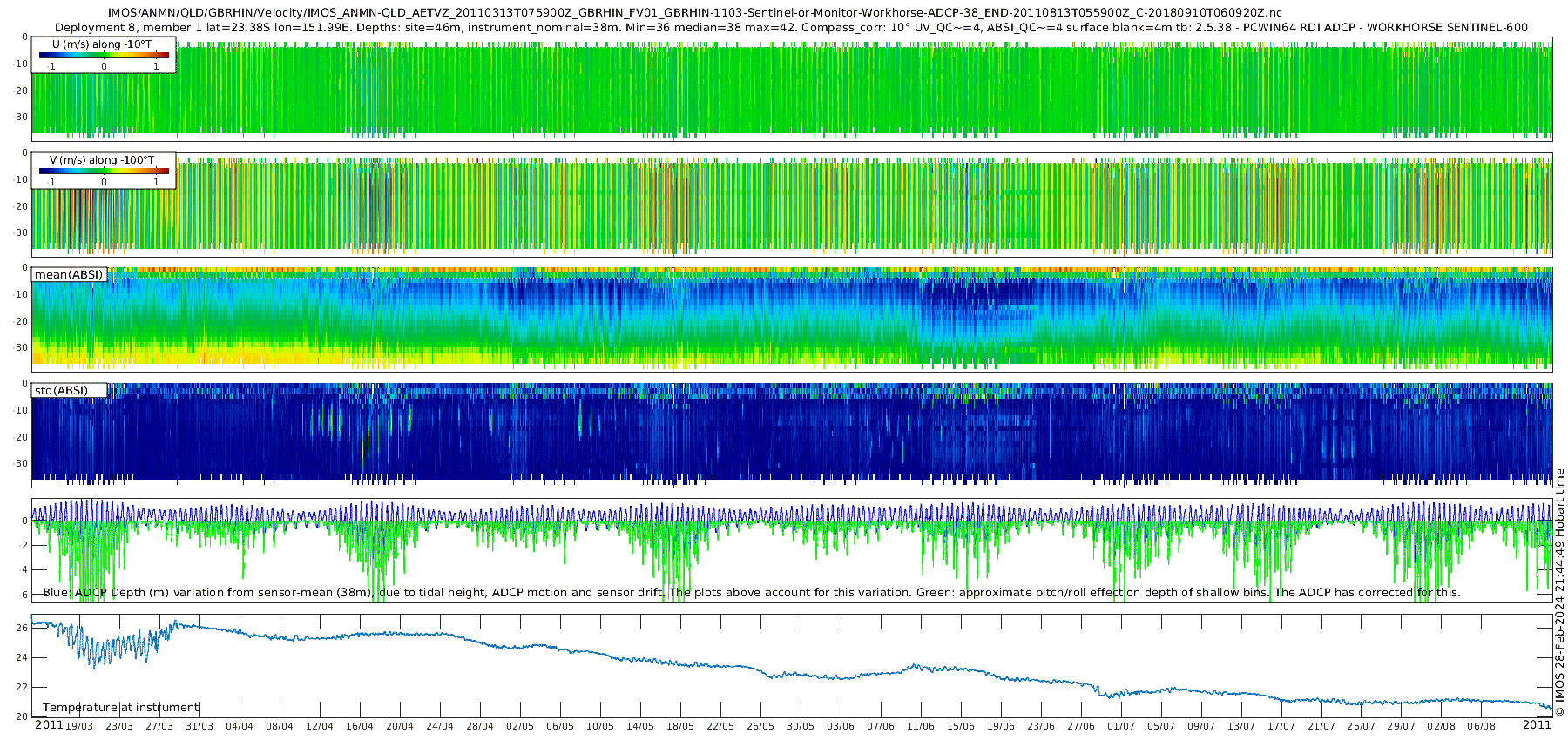Image resolution: width=1568 pixels, height=740 pixels.
Task: Click the 22/05 date tick on the time axis
Action: click(x=720, y=726)
